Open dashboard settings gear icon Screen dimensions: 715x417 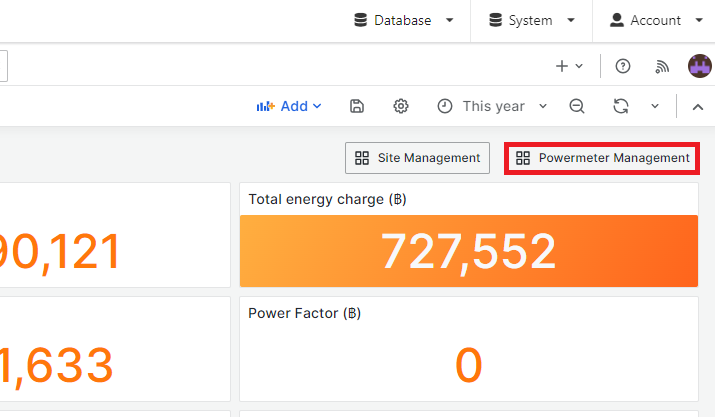click(401, 106)
